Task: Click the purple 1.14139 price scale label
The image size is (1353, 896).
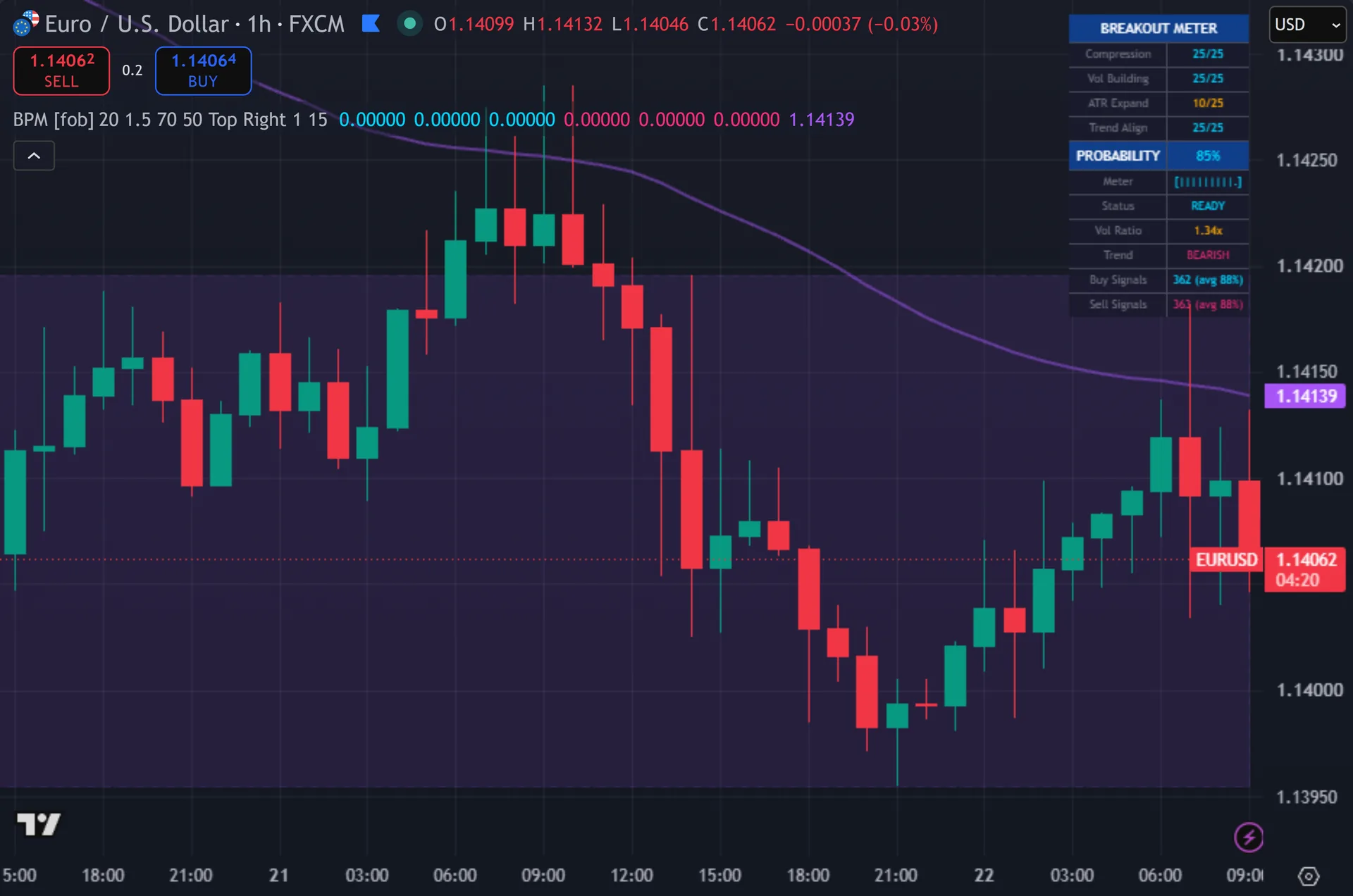Action: click(1305, 396)
